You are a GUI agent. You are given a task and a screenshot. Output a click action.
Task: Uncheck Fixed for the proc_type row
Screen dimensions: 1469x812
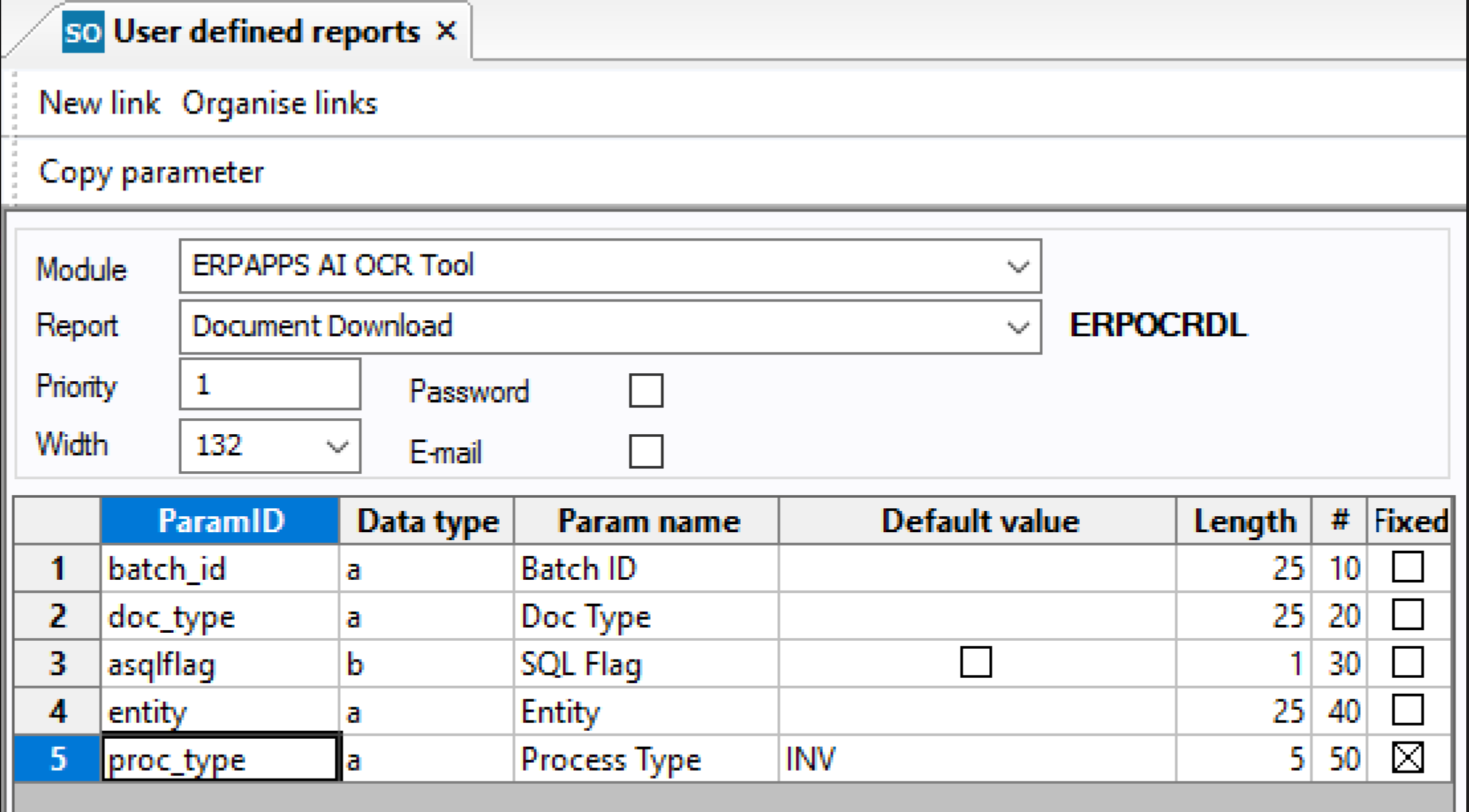tap(1407, 758)
